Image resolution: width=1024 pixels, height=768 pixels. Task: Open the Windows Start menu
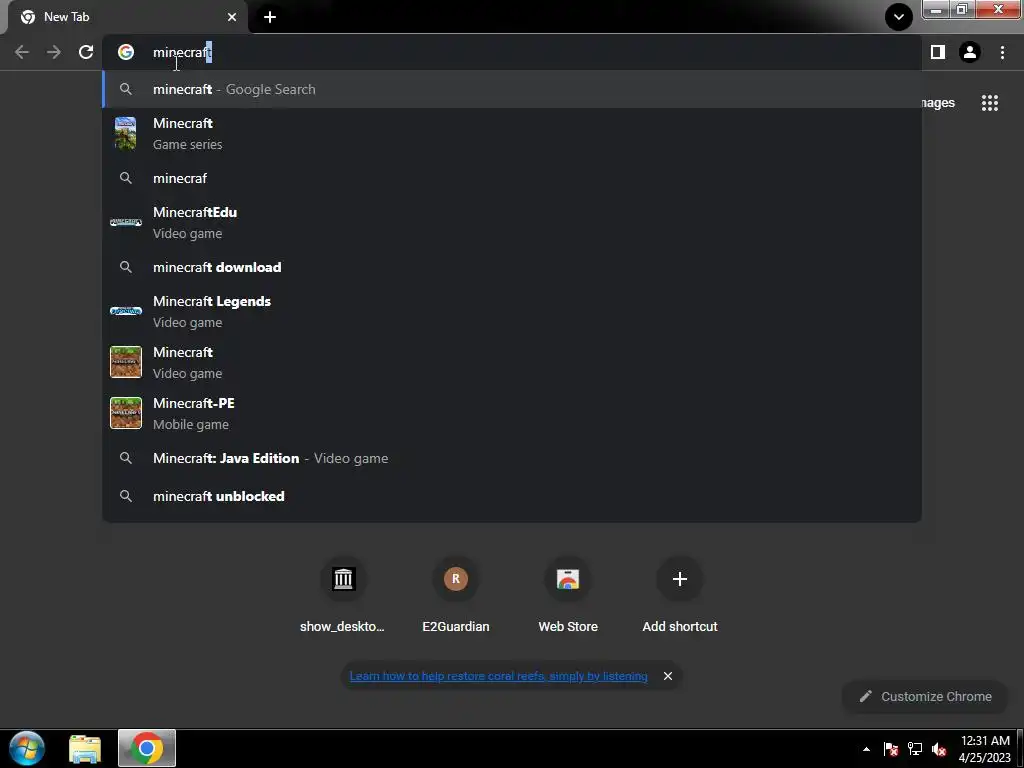[27, 748]
